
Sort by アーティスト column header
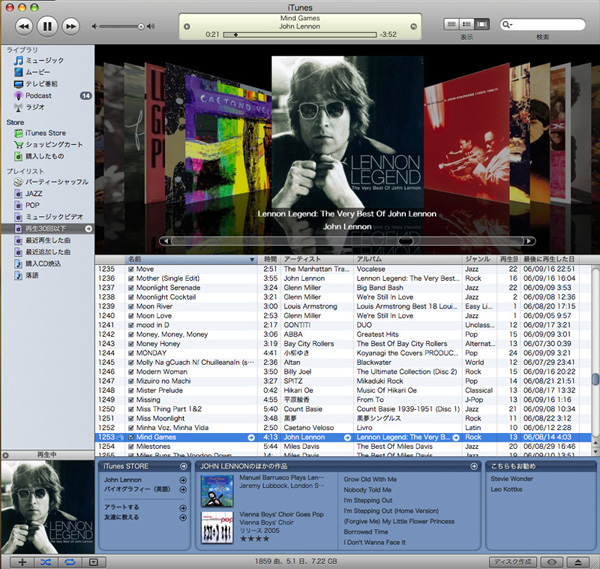(x=317, y=259)
